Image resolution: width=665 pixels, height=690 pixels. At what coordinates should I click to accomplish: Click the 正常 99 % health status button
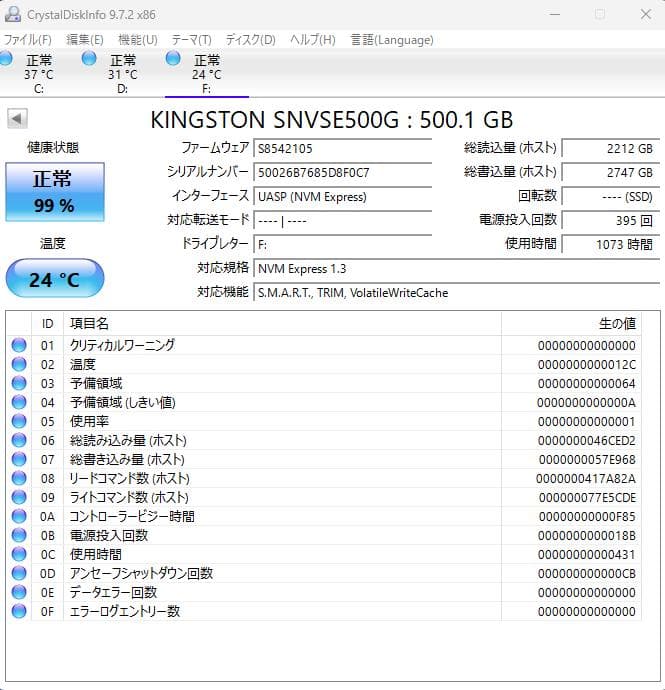click(x=55, y=192)
